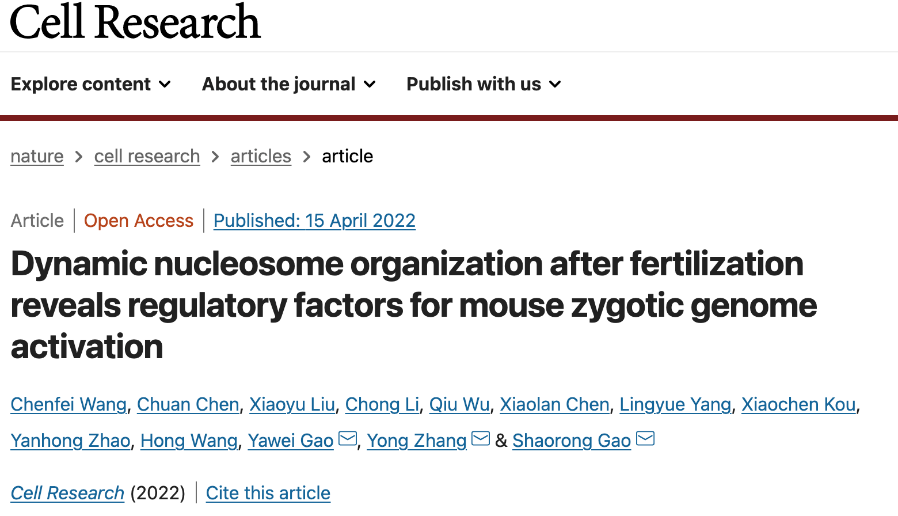898x516 pixels.
Task: Click author Lingyue Yang link
Action: [x=677, y=405]
